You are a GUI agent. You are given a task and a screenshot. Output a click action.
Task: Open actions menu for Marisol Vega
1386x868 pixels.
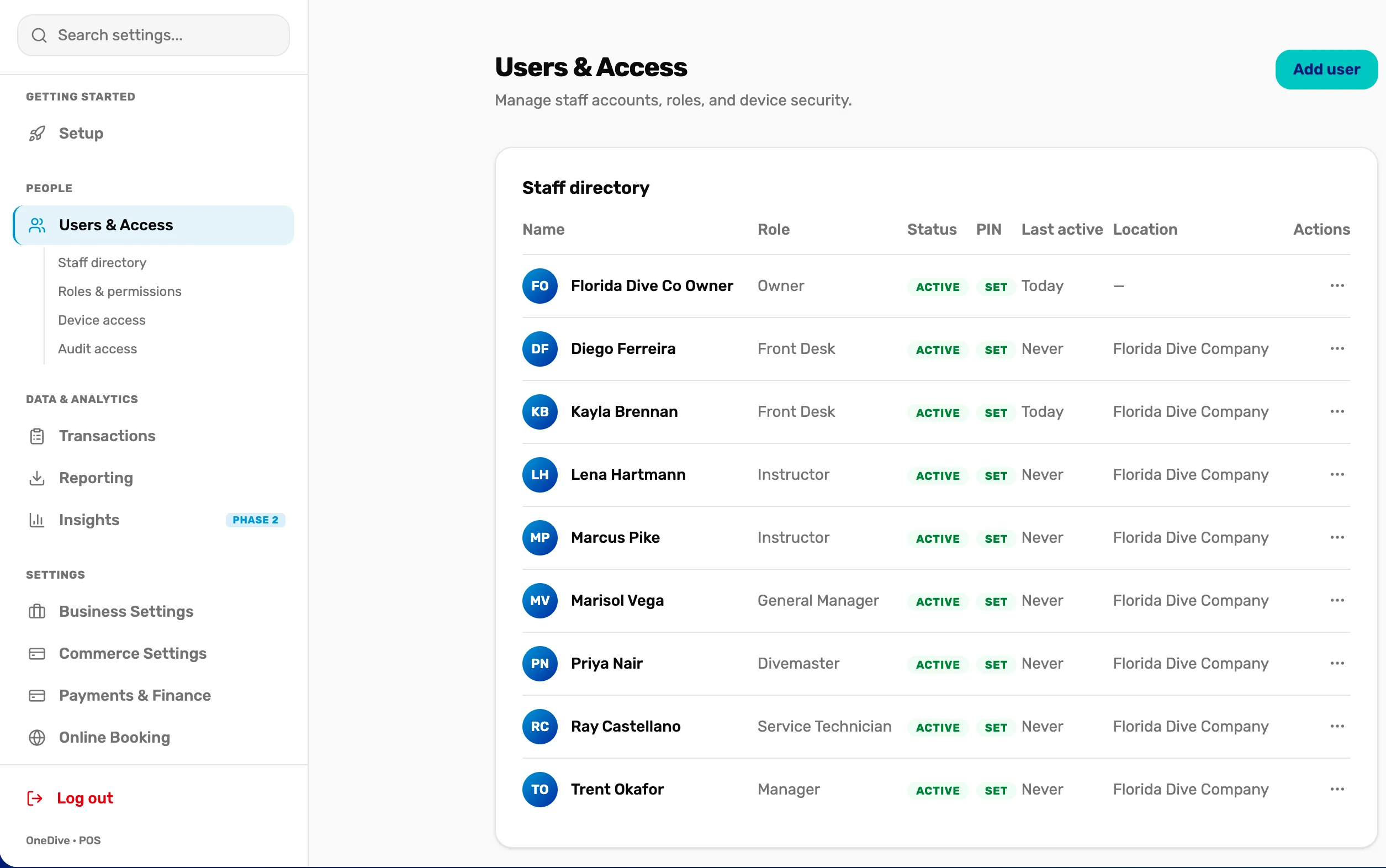coord(1337,601)
